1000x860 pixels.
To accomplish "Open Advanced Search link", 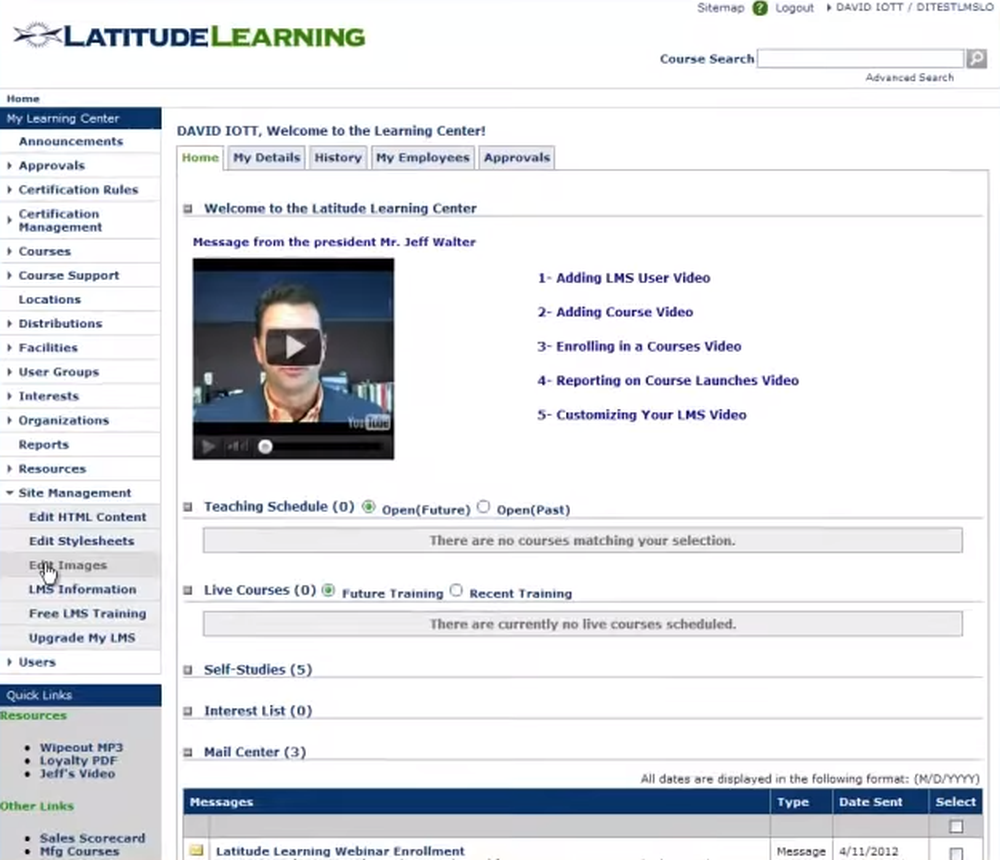I will tap(909, 78).
